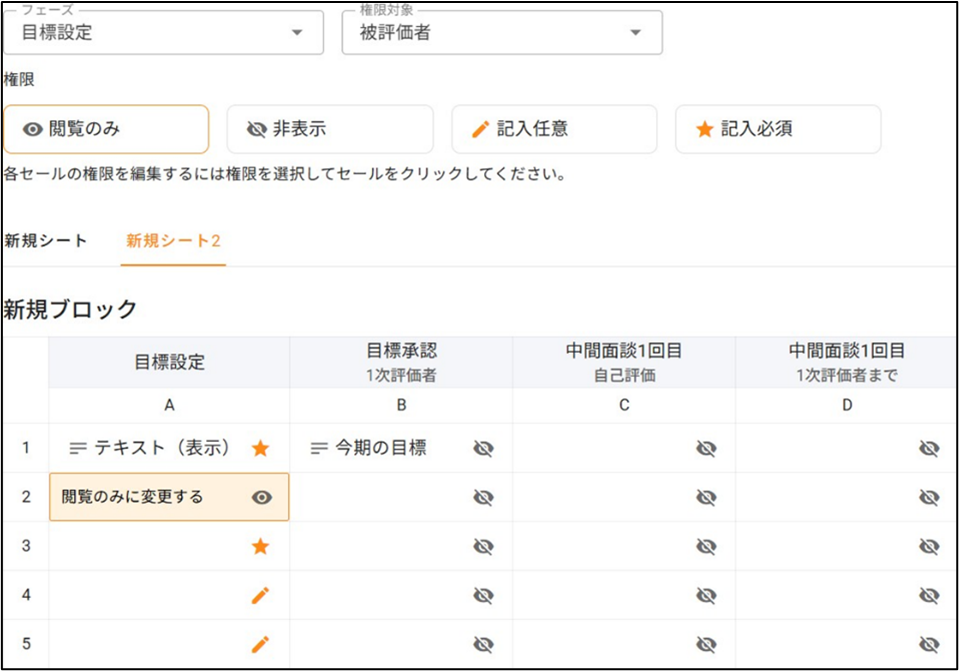Toggle hidden-eye icon in cell B3
959x671 pixels.
coord(483,546)
